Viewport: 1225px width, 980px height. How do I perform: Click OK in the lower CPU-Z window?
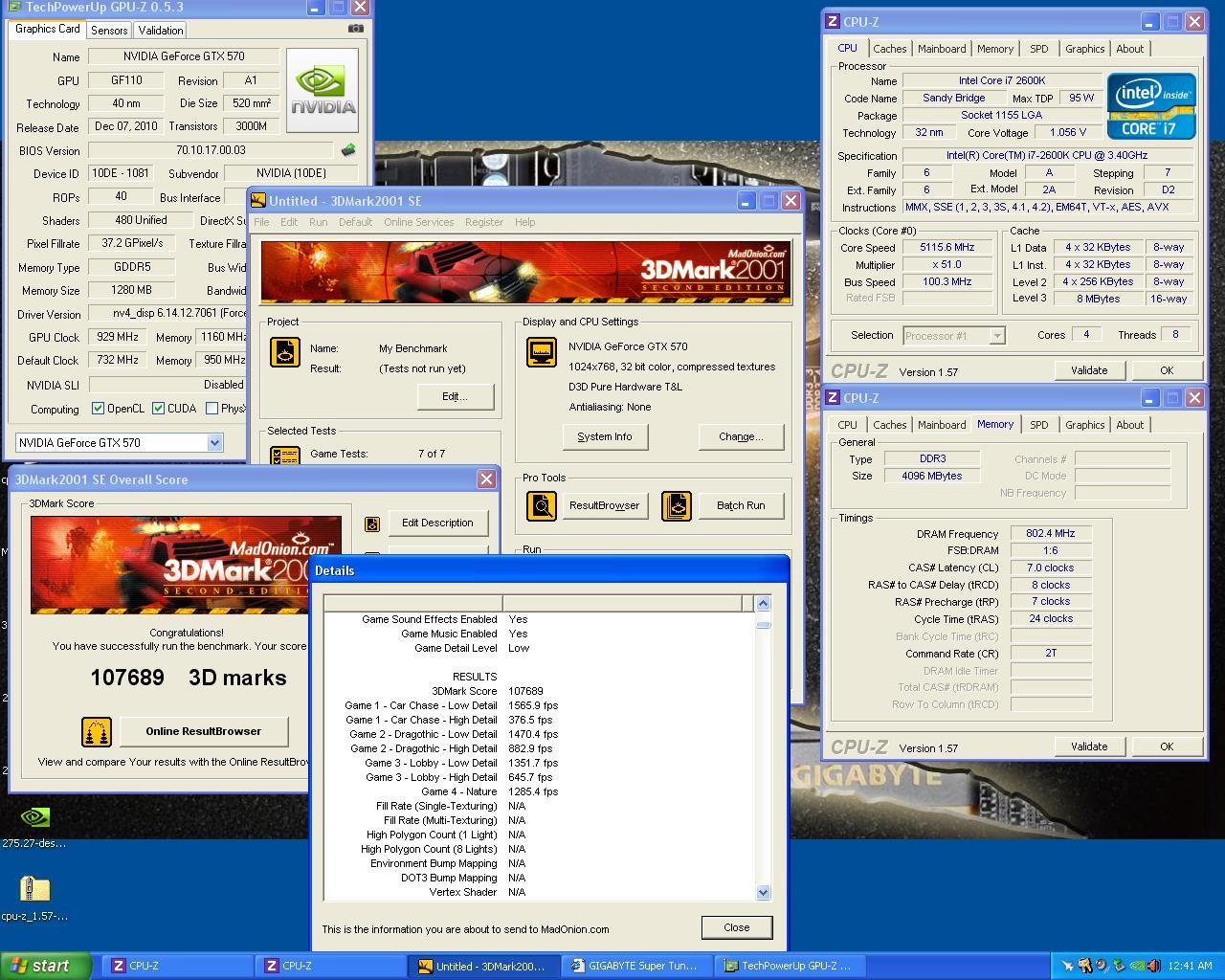1167,746
